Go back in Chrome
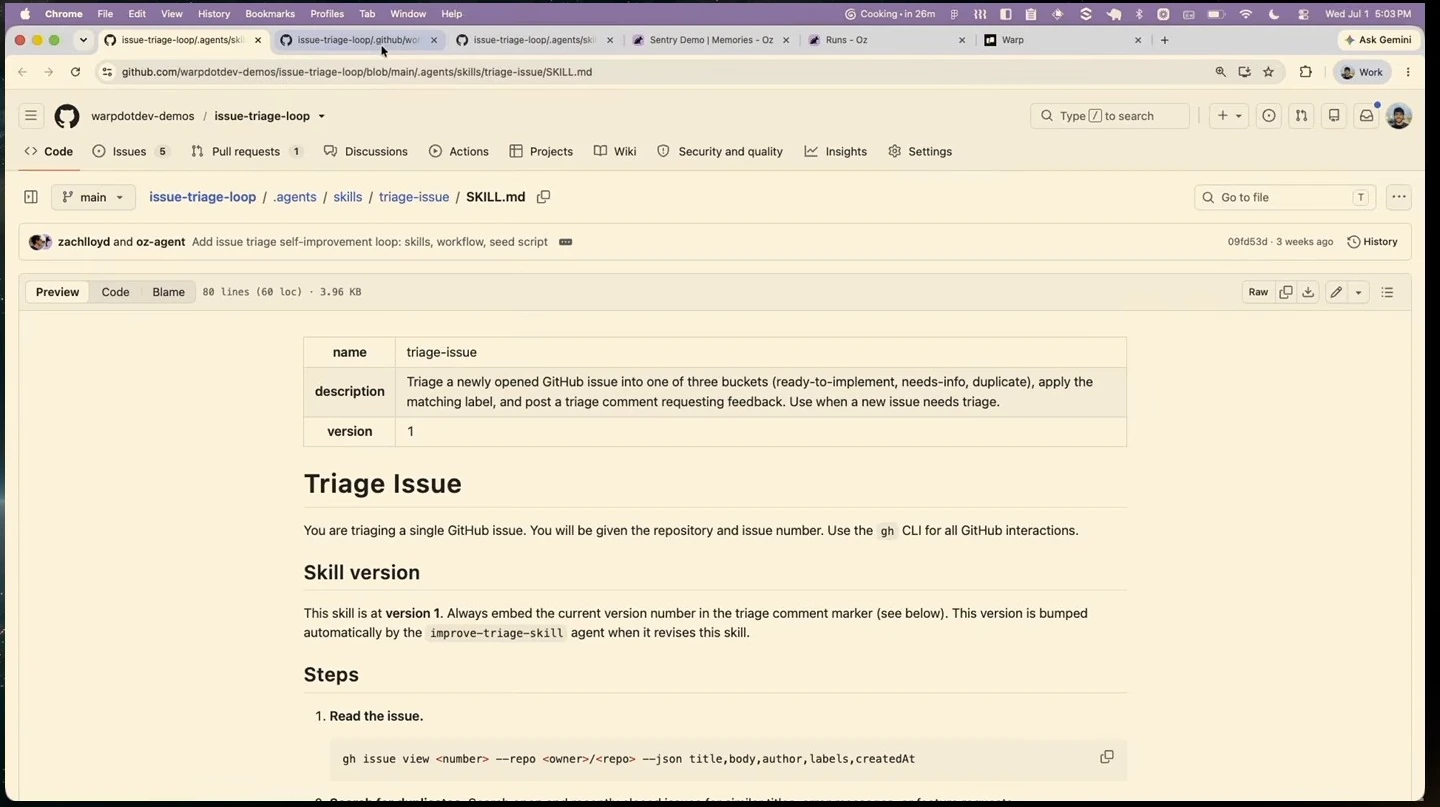The height and width of the screenshot is (807, 1440). coord(22,72)
